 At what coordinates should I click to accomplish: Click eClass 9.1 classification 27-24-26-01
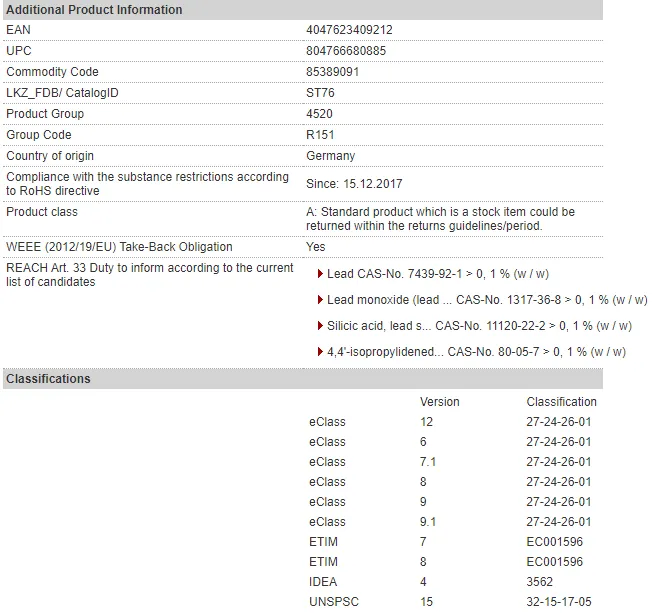pos(559,522)
